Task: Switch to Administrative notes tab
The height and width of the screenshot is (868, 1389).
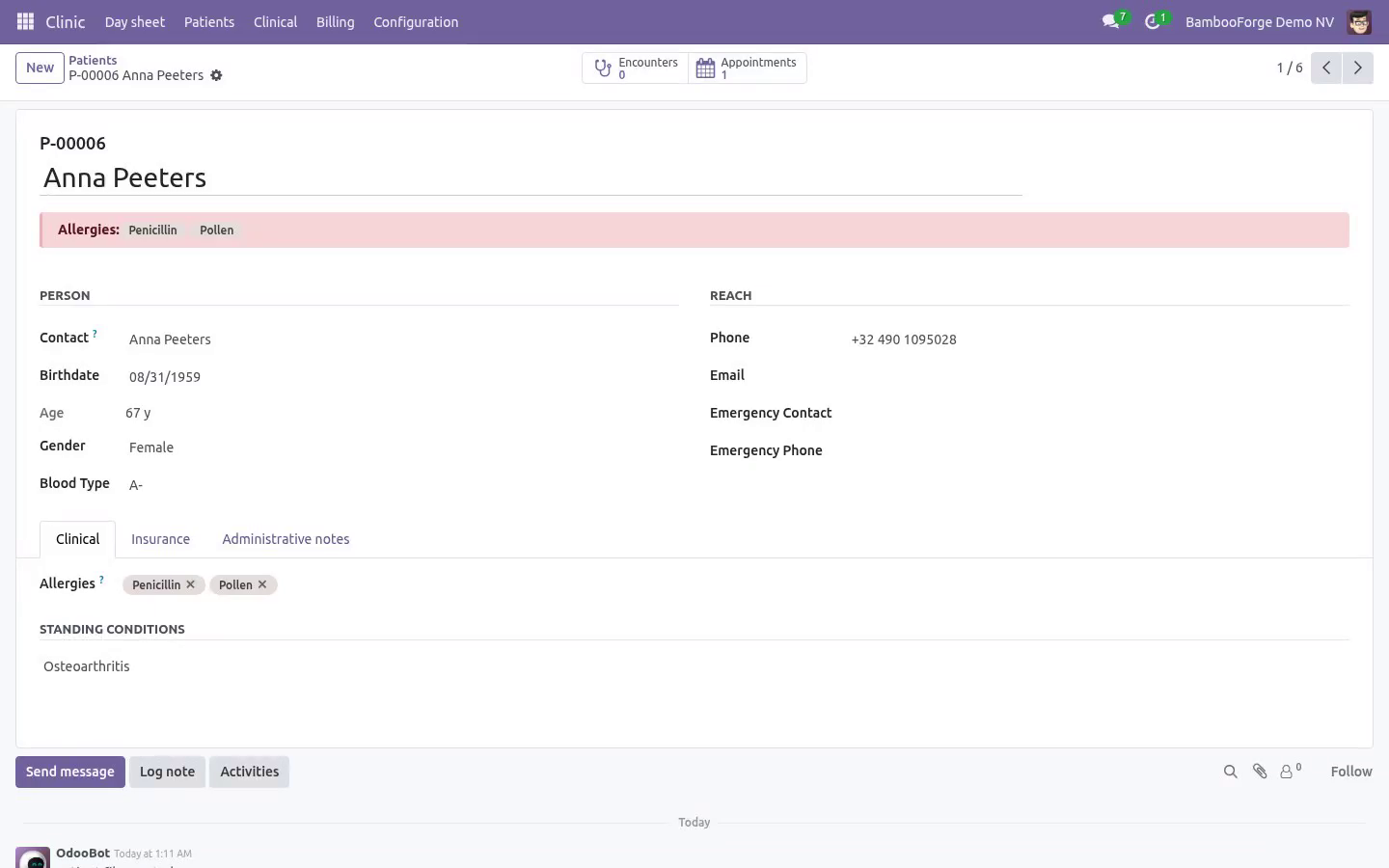Action: 286,539
